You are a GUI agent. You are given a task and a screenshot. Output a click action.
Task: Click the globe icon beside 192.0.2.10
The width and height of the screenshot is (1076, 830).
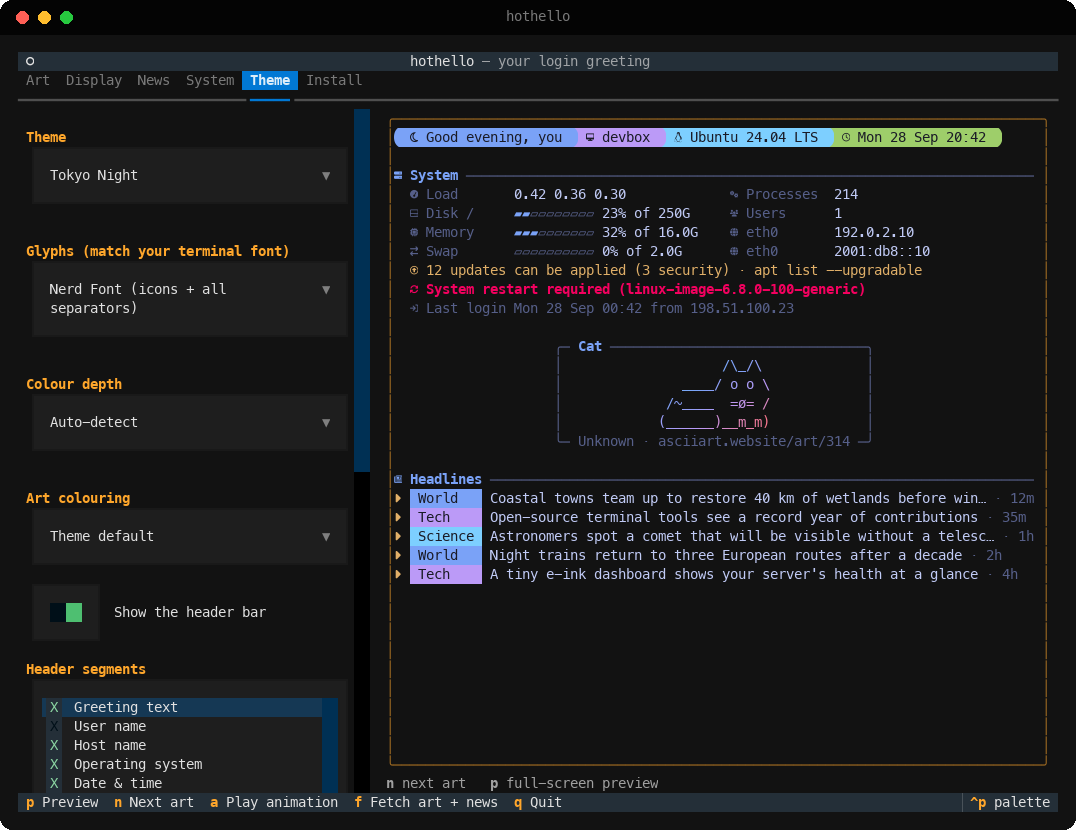tap(734, 233)
